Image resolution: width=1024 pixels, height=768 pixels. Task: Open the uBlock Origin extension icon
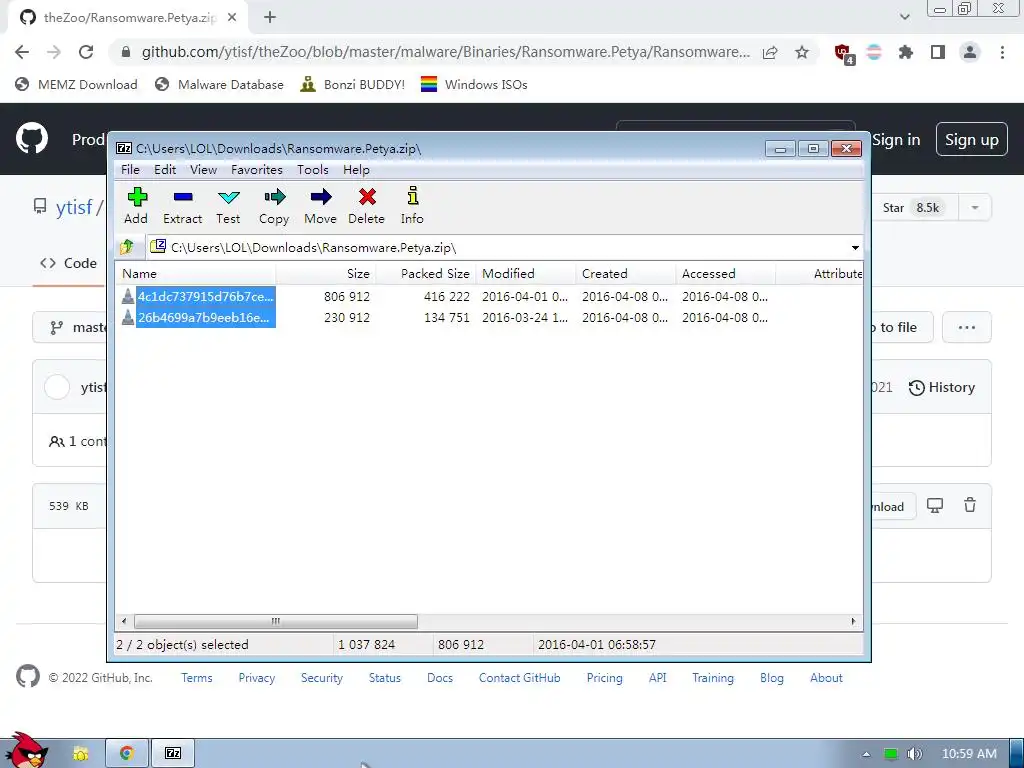(844, 54)
